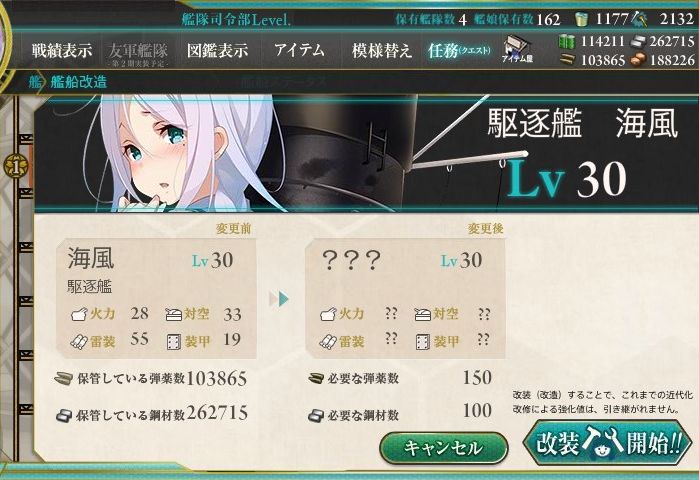Click the キャンセル button
699x480 pixels.
pyautogui.click(x=443, y=447)
